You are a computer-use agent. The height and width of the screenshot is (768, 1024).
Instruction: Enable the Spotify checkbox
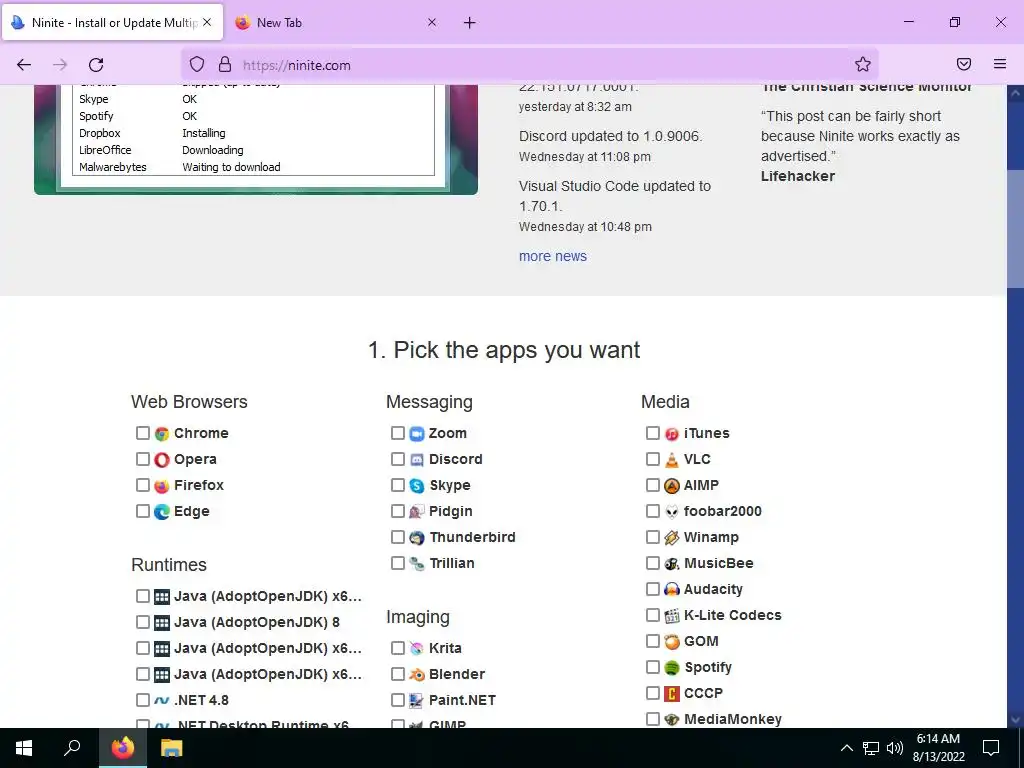coord(652,667)
